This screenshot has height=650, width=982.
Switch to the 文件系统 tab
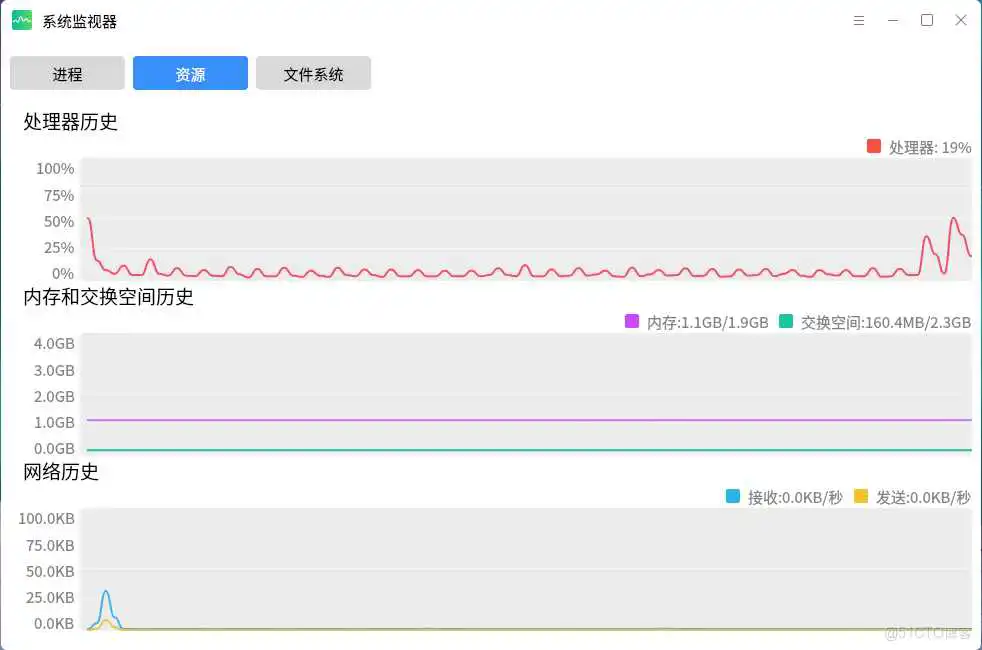313,73
